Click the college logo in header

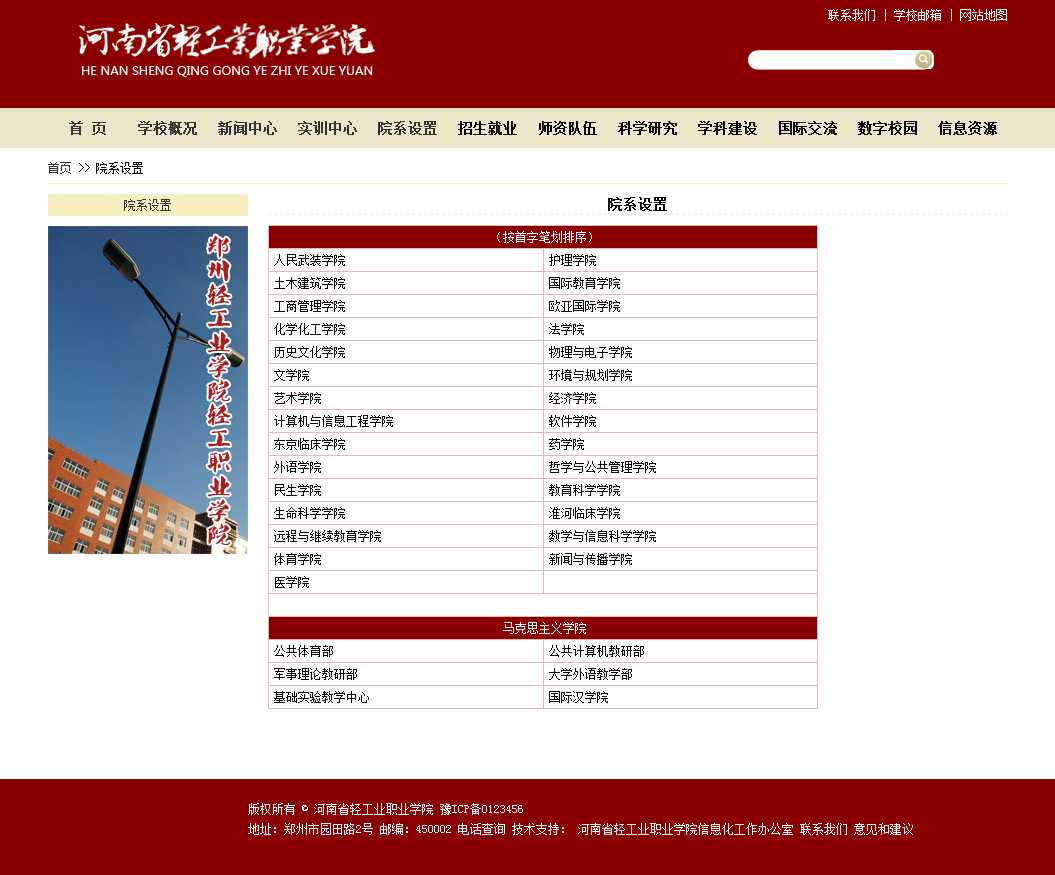(x=226, y=51)
